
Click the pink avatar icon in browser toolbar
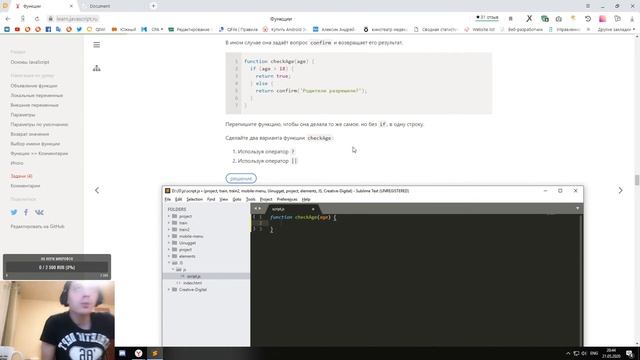(x=602, y=19)
